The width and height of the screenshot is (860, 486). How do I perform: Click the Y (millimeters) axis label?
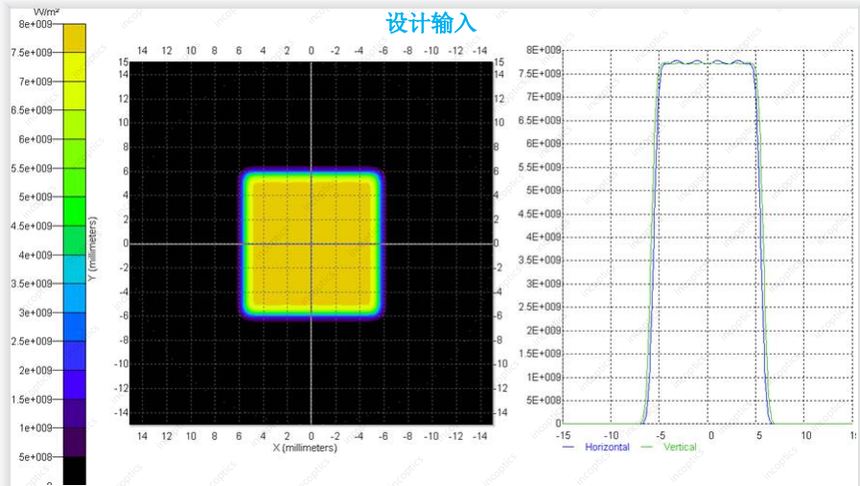point(92,249)
